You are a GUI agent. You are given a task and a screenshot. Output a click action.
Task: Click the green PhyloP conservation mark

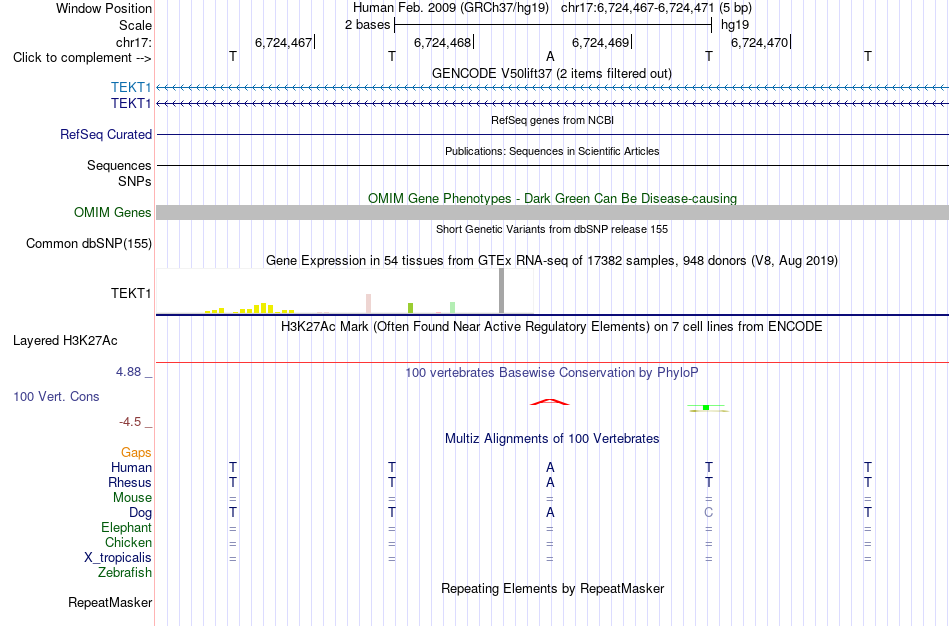[707, 408]
